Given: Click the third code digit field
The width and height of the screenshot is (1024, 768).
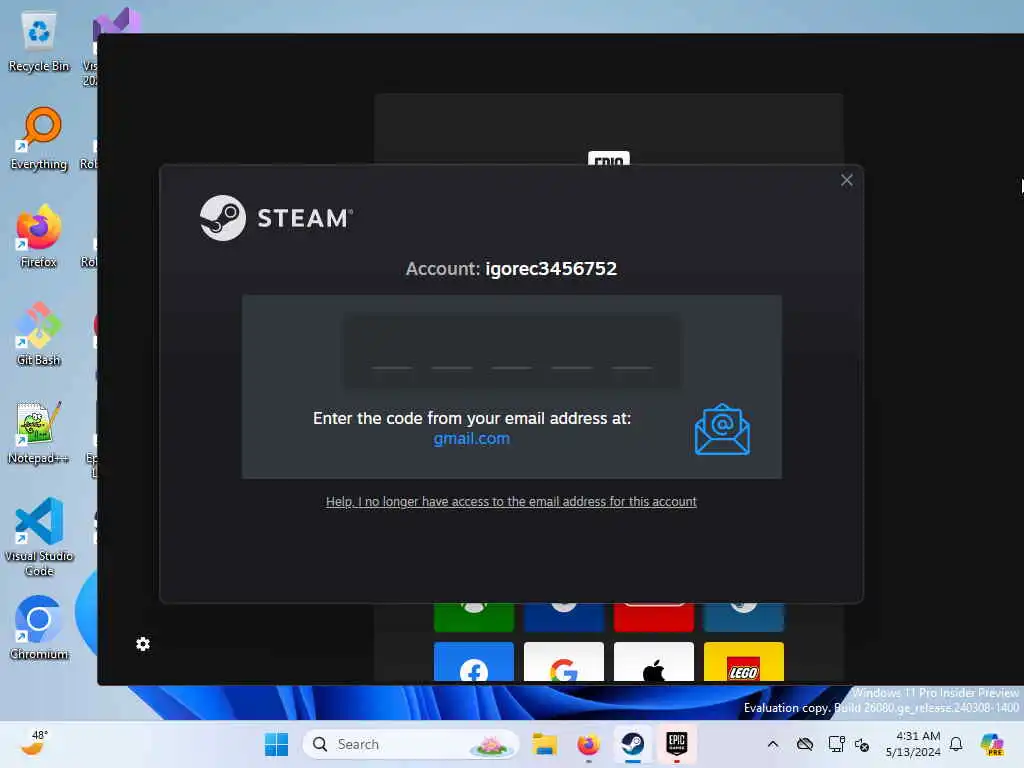Looking at the screenshot, I should pos(512,353).
